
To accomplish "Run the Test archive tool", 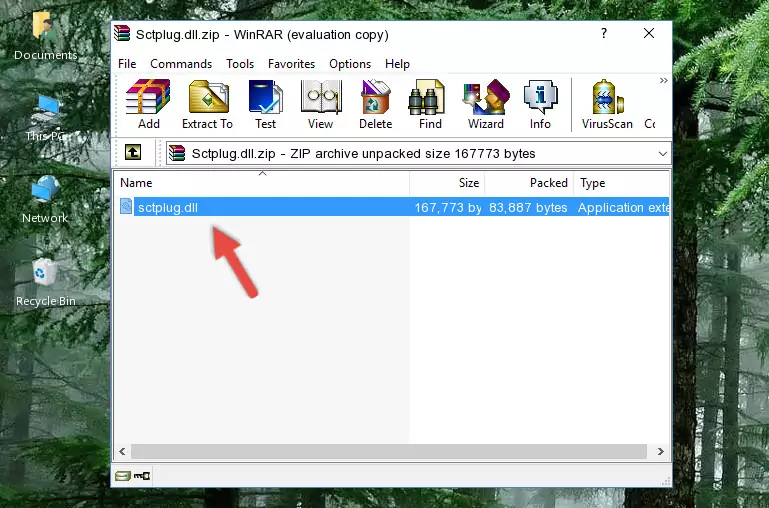I will [265, 104].
